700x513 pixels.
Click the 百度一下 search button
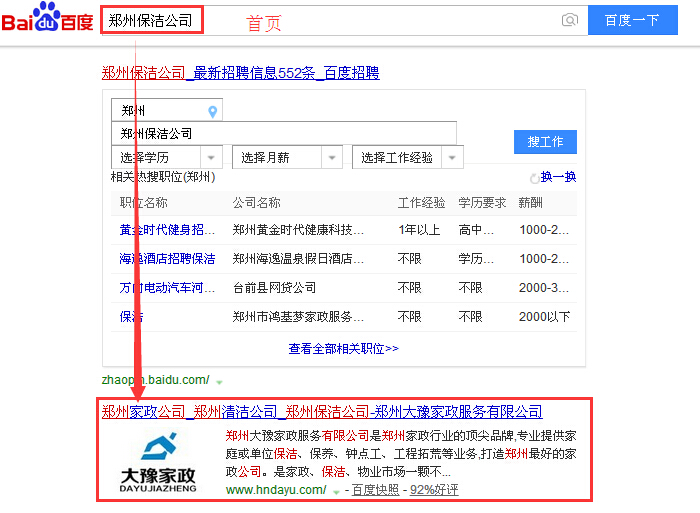633,20
